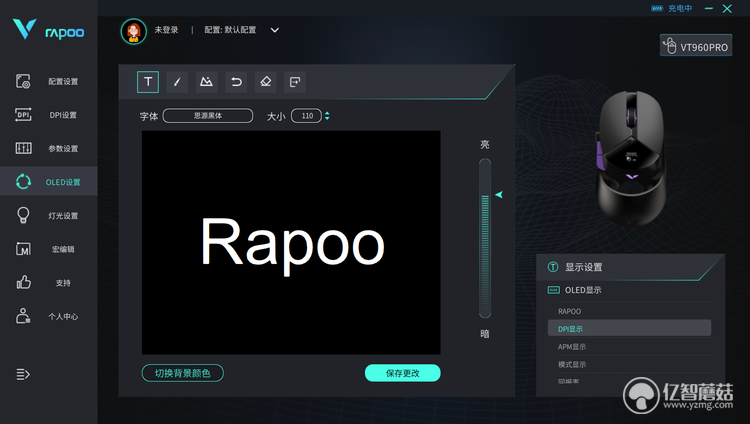Viewport: 750px width, 424px height.
Task: Click the size stepper arrows
Action: [327, 116]
